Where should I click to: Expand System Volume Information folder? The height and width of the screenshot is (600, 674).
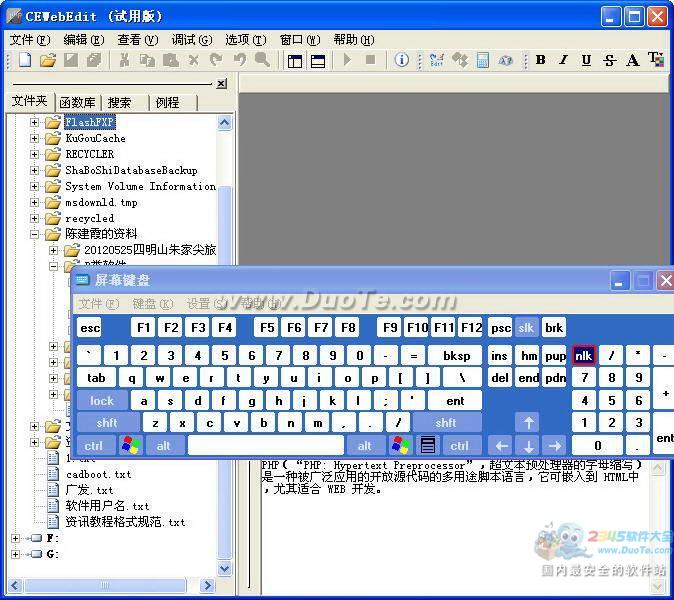pos(34,187)
